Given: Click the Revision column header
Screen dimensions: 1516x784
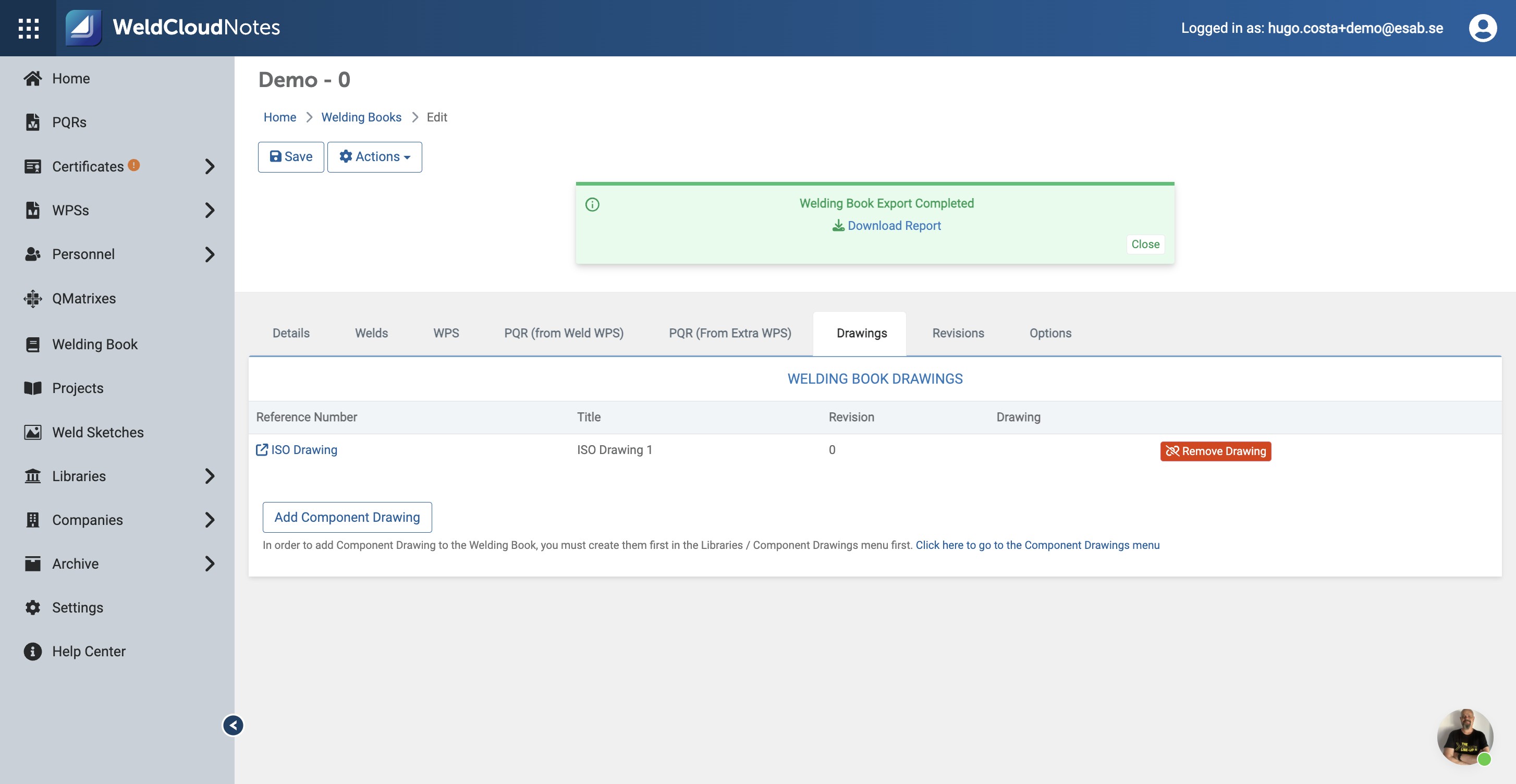Looking at the screenshot, I should [851, 416].
